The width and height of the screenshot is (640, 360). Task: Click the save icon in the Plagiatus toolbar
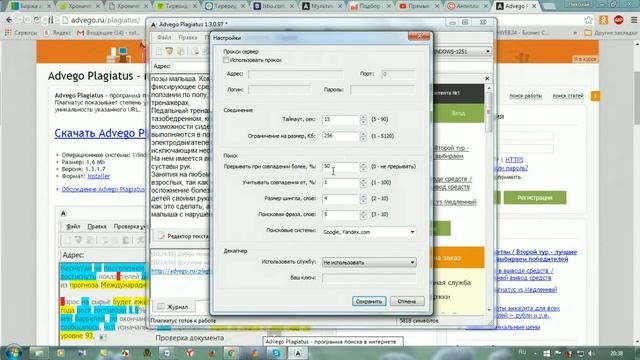coord(180,51)
